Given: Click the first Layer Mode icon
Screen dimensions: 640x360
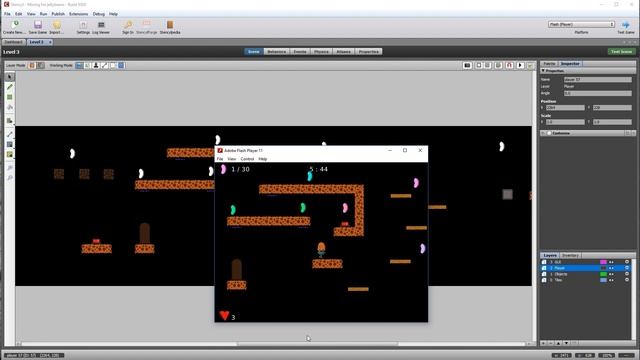Looking at the screenshot, I should pos(32,65).
